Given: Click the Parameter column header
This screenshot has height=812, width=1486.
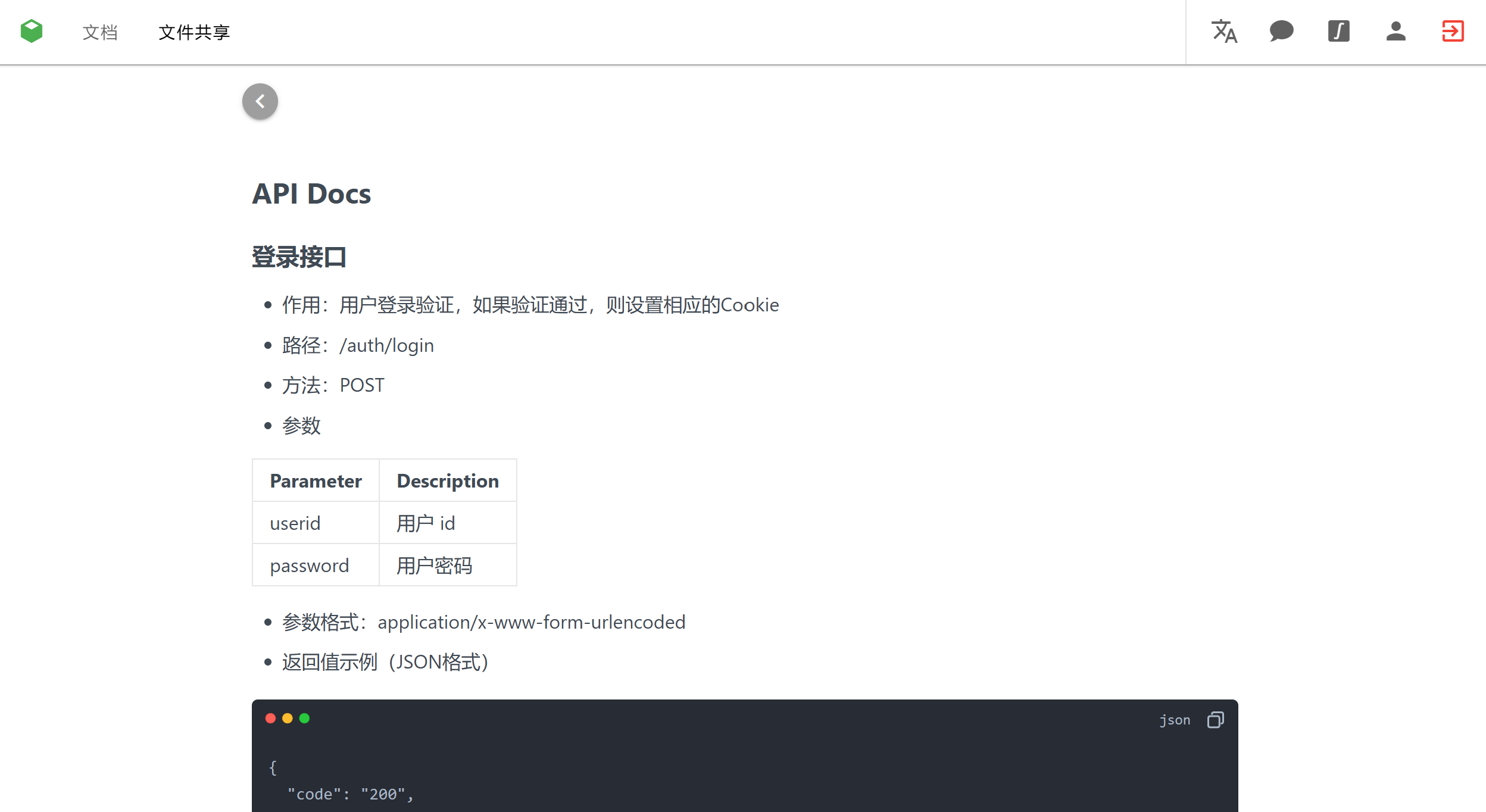Looking at the screenshot, I should 316,480.
